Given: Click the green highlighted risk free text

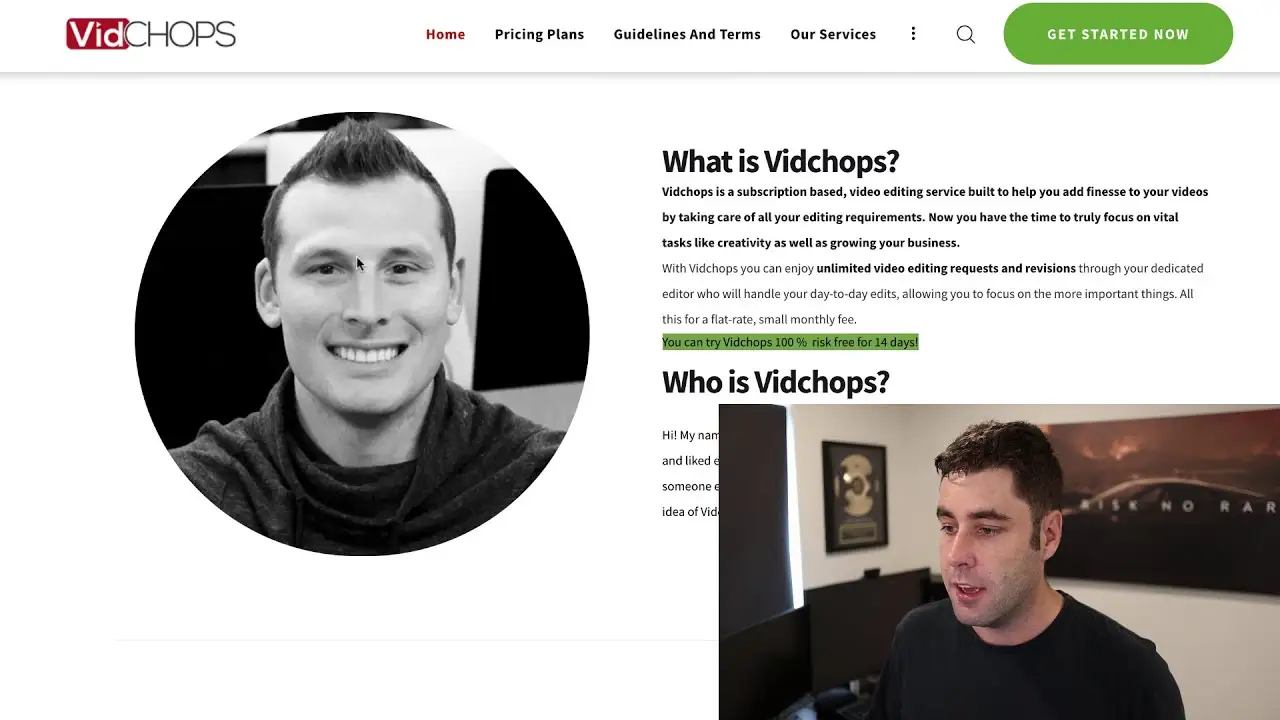Looking at the screenshot, I should coord(790,342).
